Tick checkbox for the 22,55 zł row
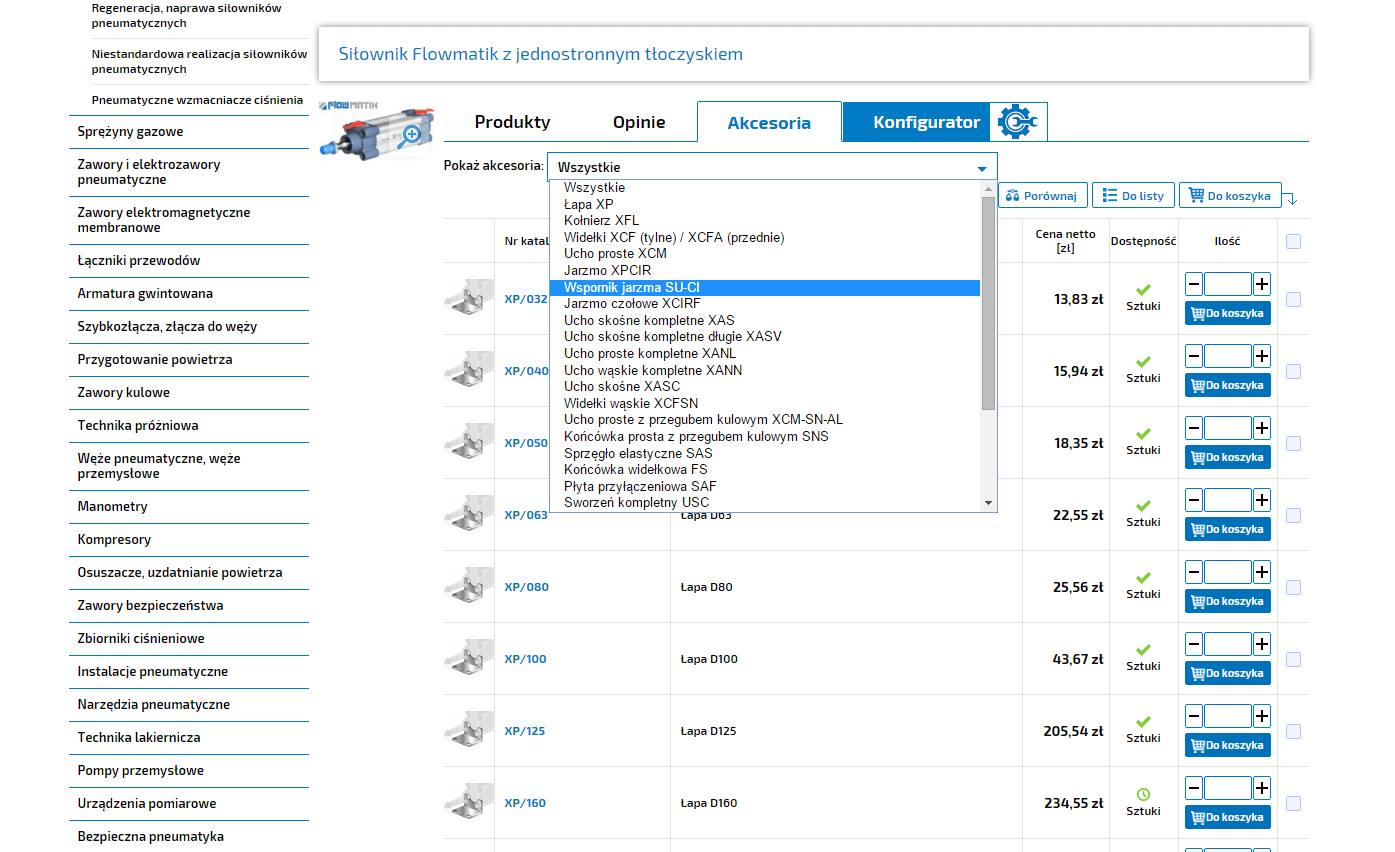Screen dimensions: 1395x852 [x=1293, y=515]
